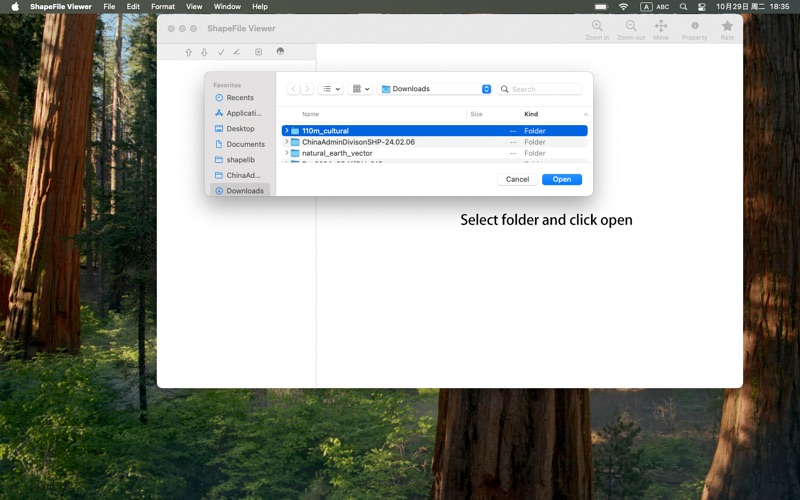The height and width of the screenshot is (500, 800).
Task: Open Spotlight search in menu bar
Action: (x=683, y=7)
